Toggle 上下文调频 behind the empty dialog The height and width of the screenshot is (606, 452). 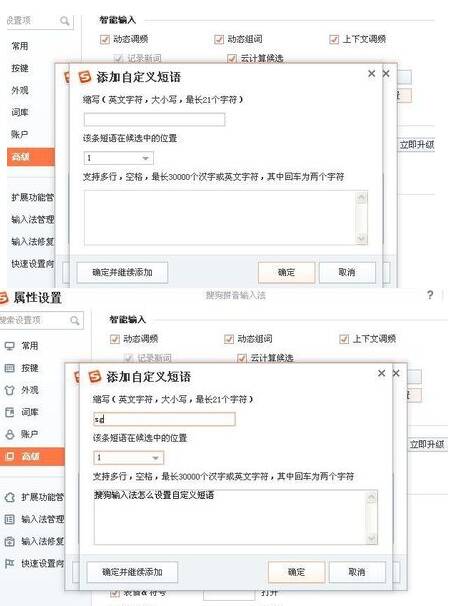pyautogui.click(x=334, y=39)
